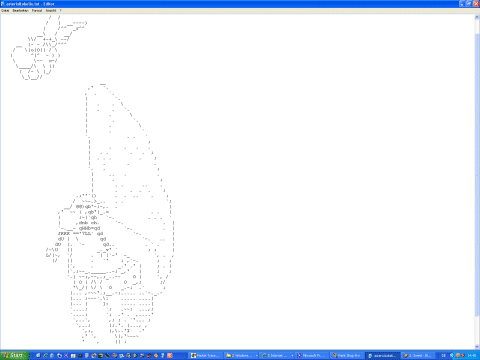Open the question mark help menu
The width and height of the screenshot is (480, 360).
[x=60, y=11]
